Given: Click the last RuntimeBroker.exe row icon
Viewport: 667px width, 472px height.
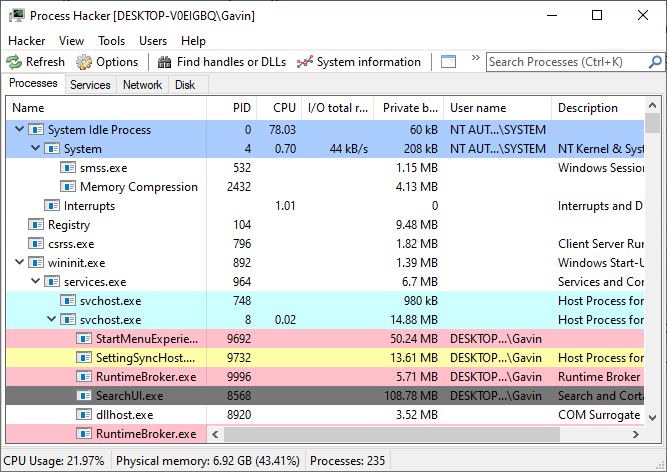Looking at the screenshot, I should tap(84, 434).
